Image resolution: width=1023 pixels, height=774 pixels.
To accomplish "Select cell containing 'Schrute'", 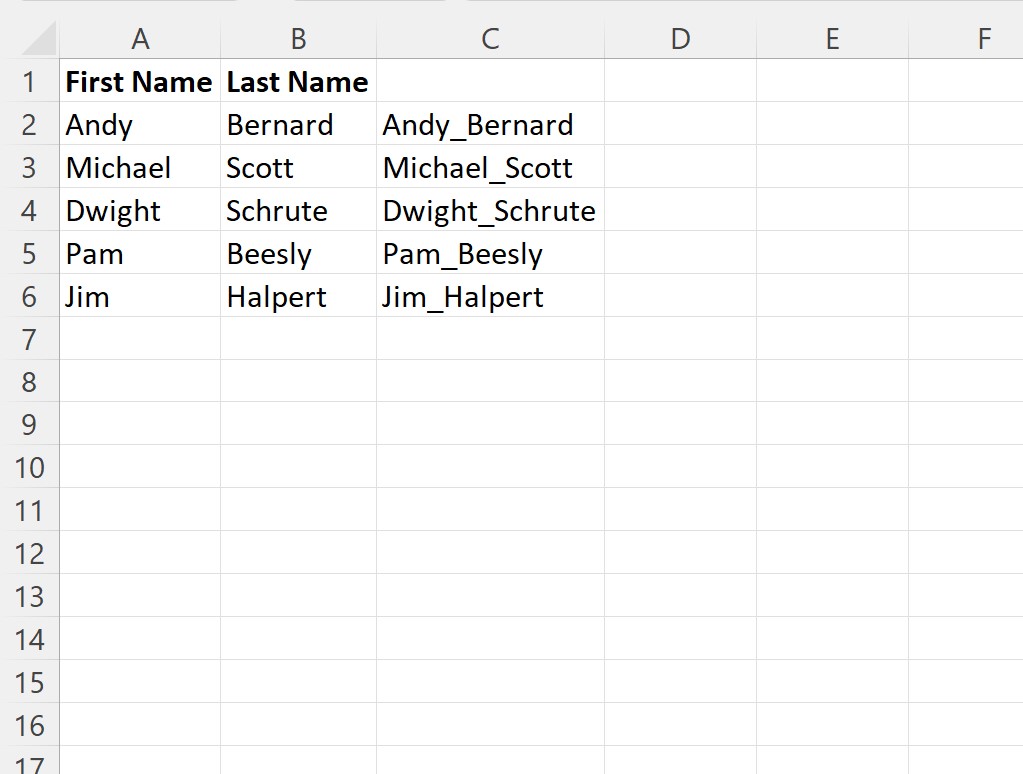I will [x=298, y=210].
